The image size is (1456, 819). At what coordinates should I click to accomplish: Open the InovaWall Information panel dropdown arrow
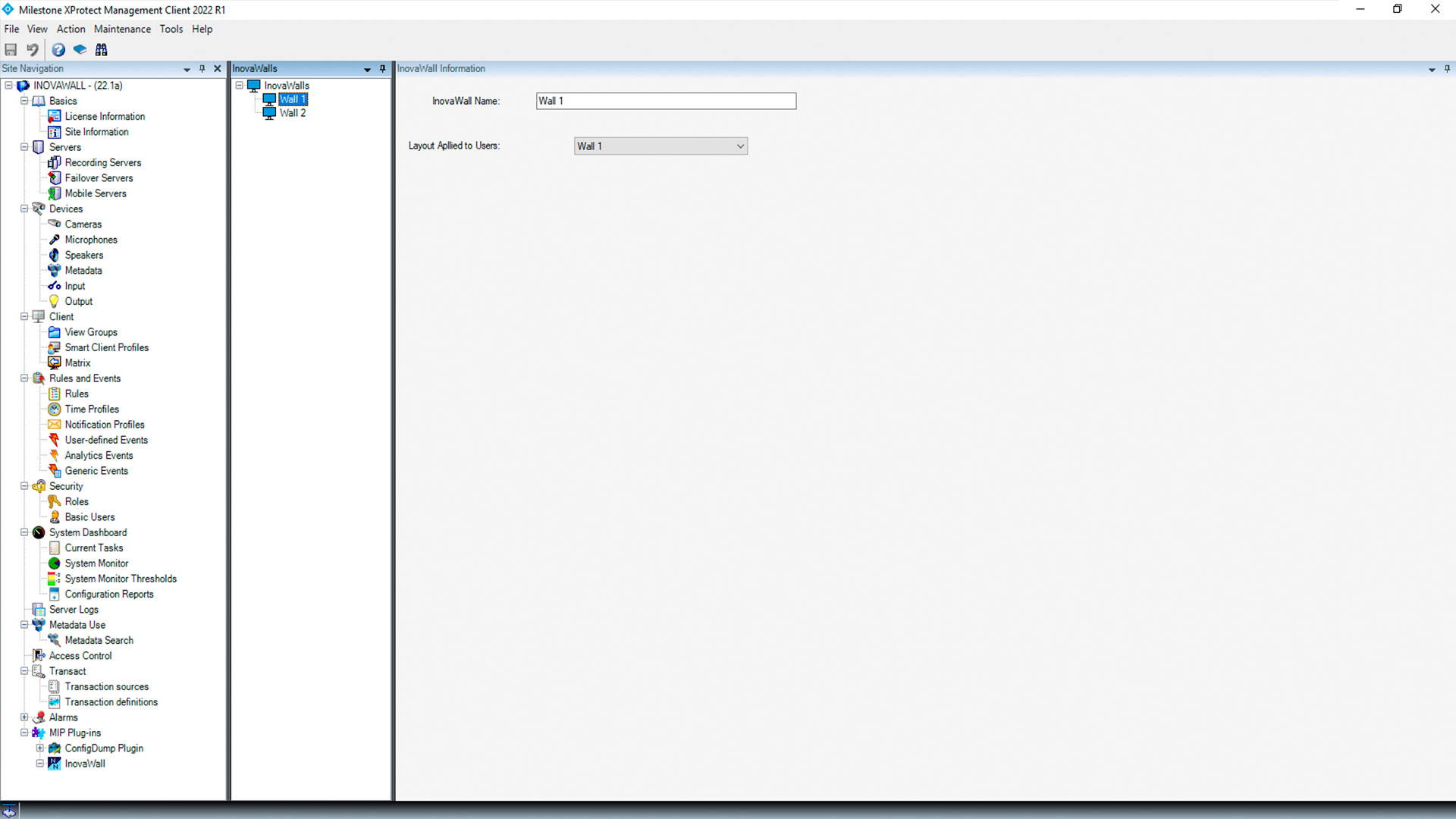click(1432, 69)
